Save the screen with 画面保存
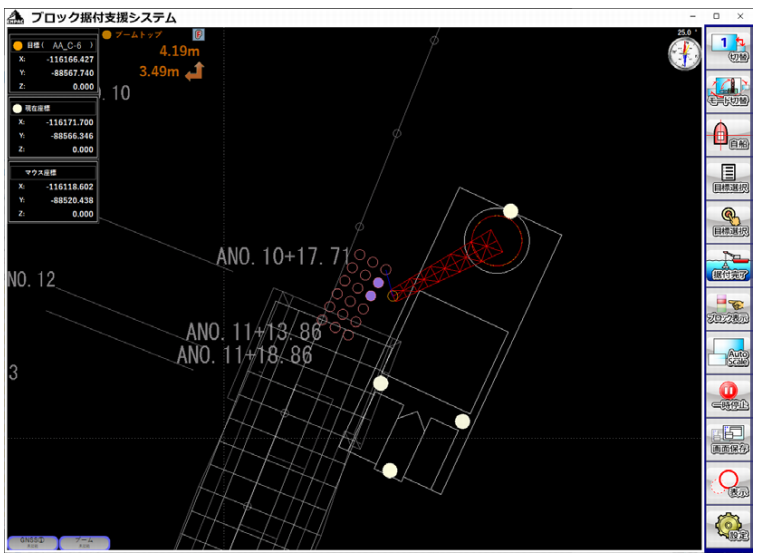This screenshot has height=556, width=758. (729, 439)
